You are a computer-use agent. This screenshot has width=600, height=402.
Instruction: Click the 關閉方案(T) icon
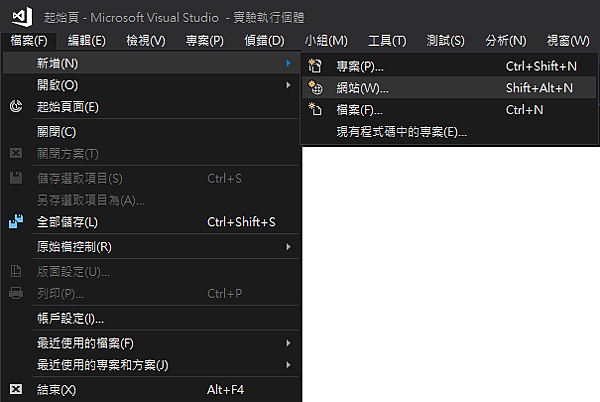tap(16, 153)
